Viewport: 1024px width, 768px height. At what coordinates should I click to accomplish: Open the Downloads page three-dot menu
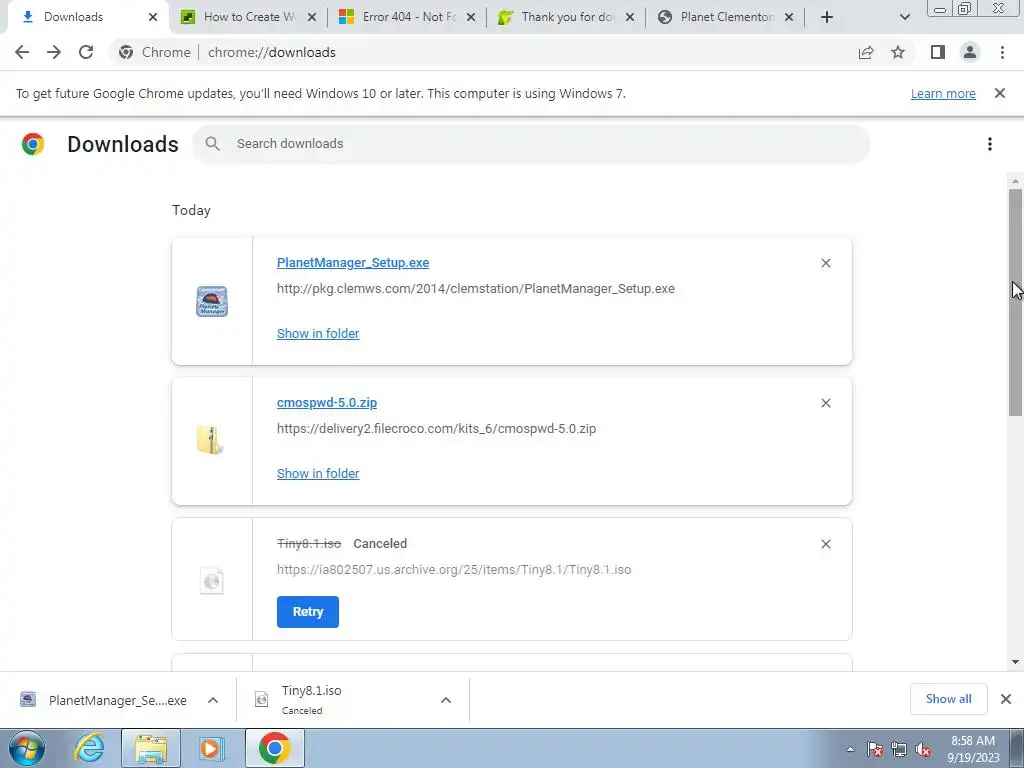point(990,144)
